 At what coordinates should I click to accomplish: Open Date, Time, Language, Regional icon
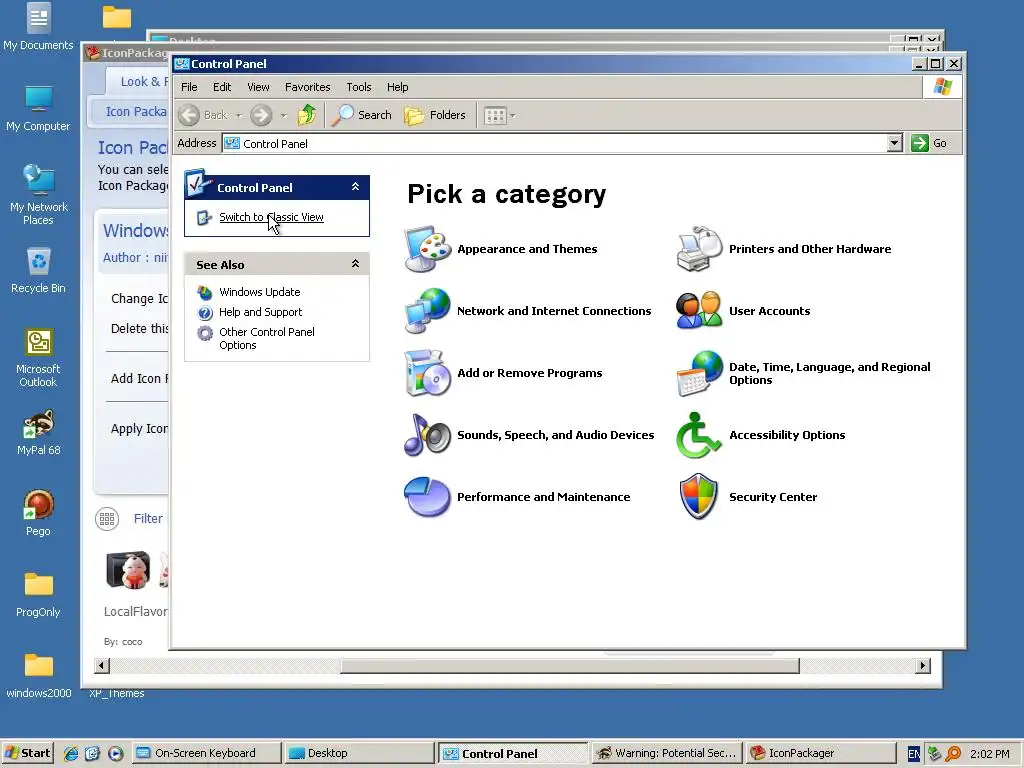tap(699, 373)
